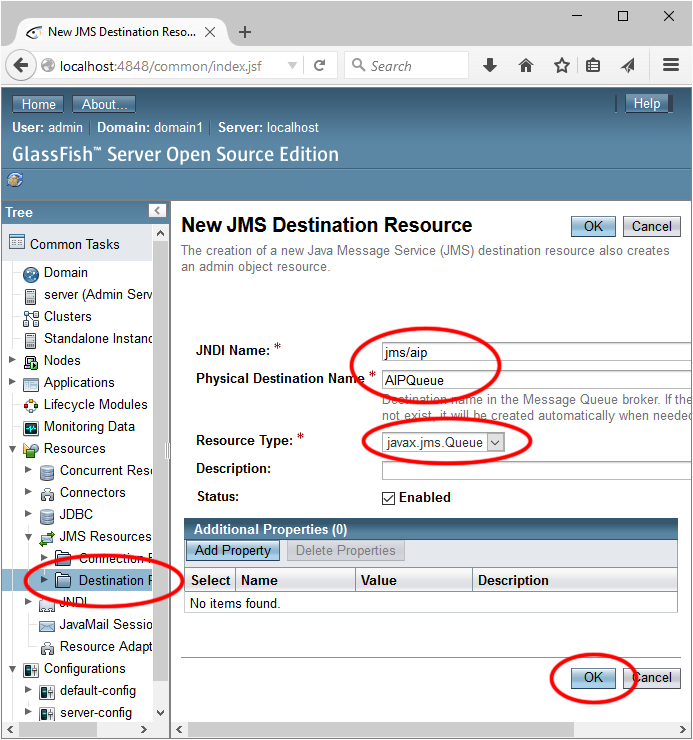Screen dimensions: 693x740
Task: Click the tree scrollbar up arrow
Action: click(161, 234)
